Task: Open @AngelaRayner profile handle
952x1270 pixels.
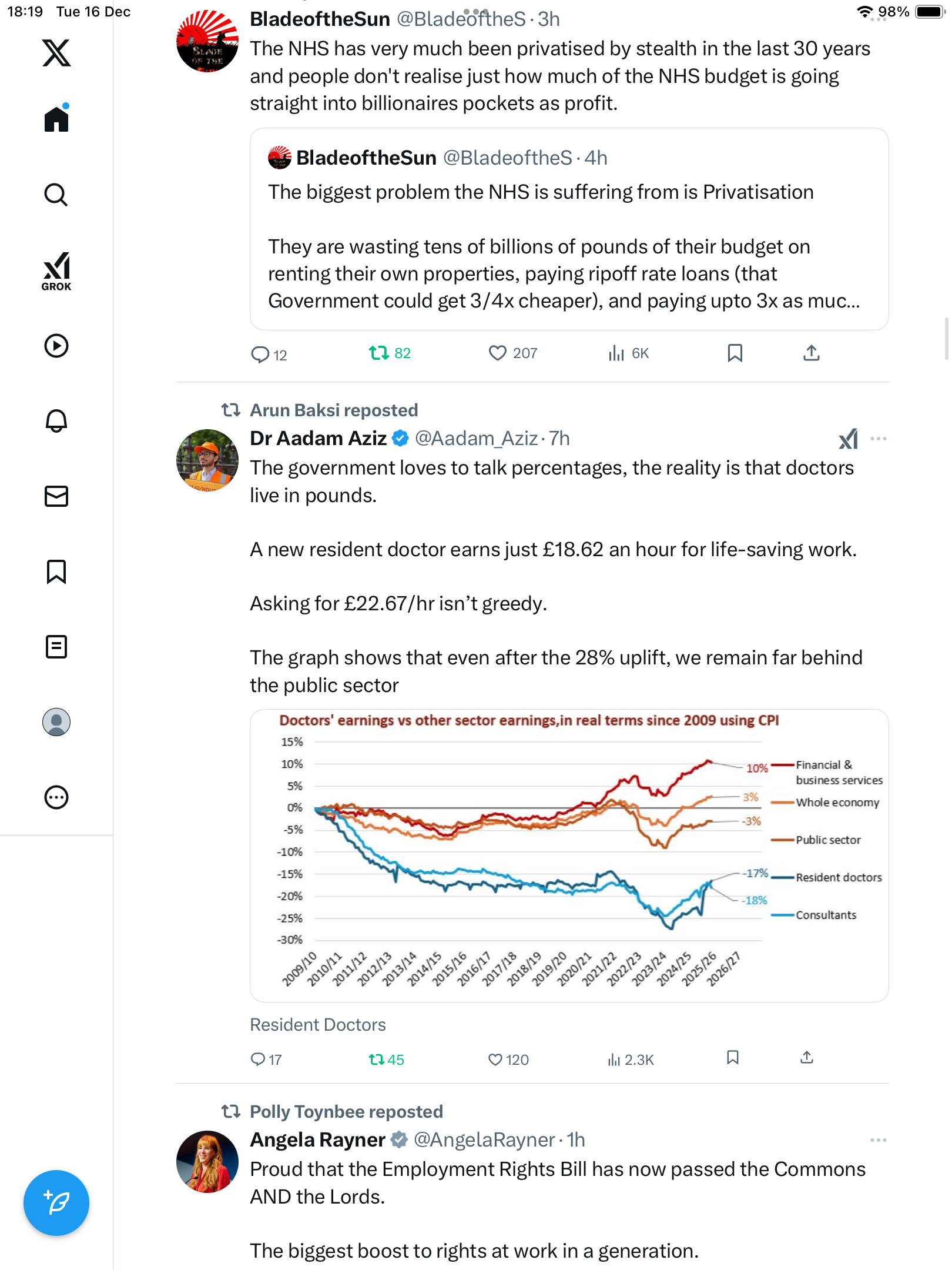Action: tap(484, 1140)
